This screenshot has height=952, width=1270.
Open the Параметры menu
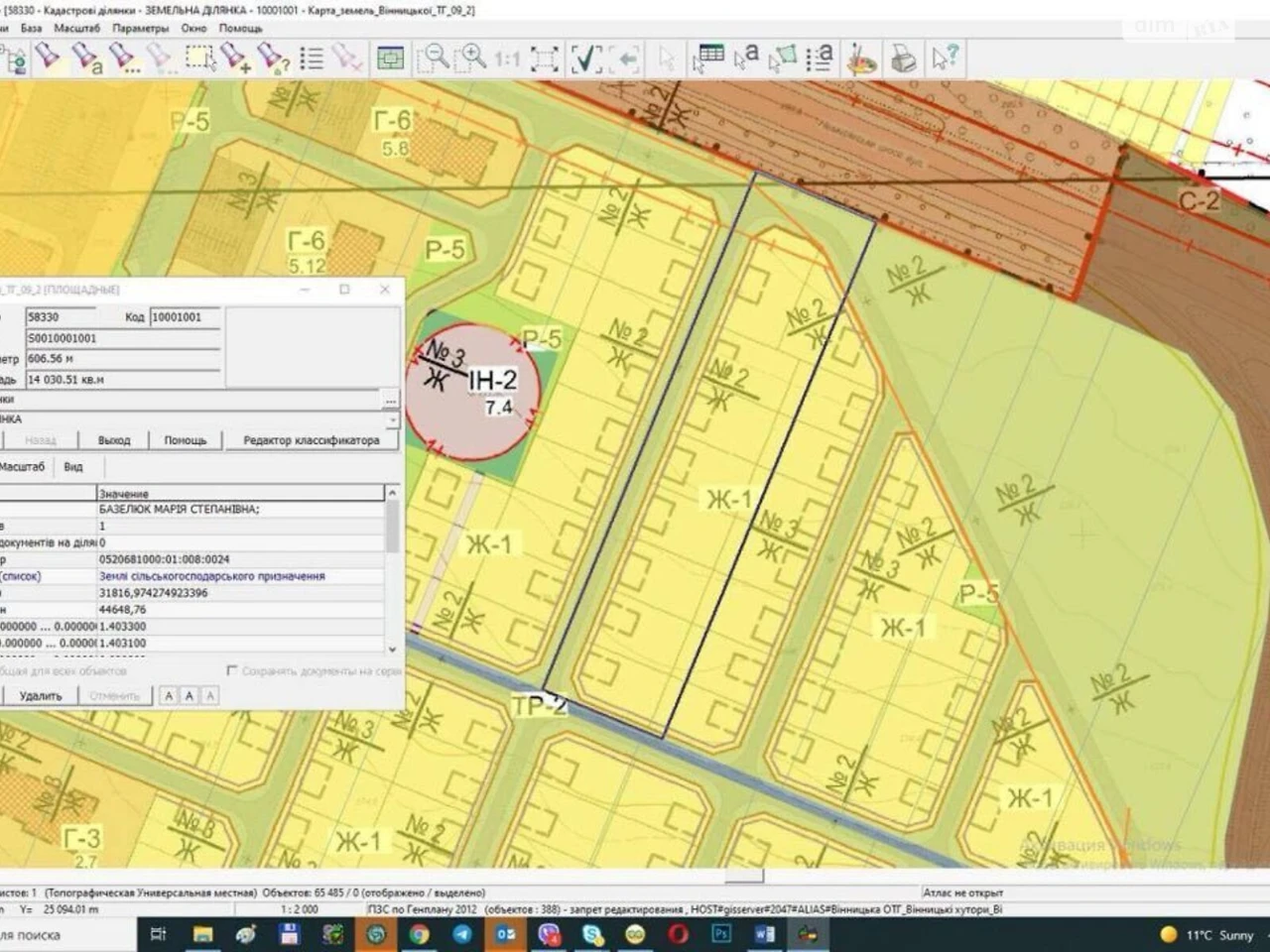point(140,28)
